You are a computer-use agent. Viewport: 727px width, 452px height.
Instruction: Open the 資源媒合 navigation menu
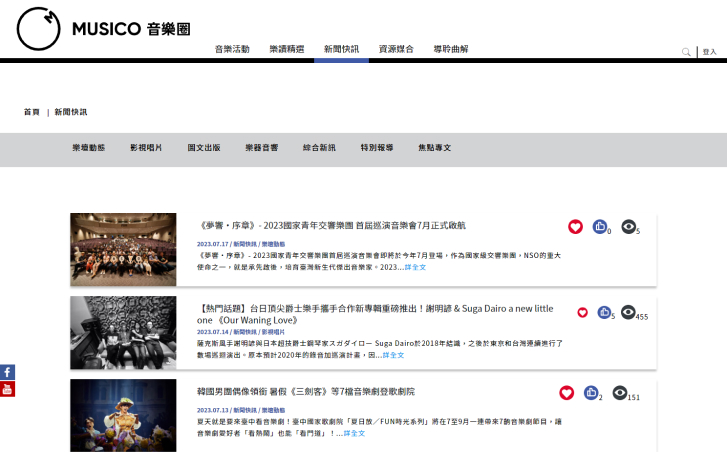(396, 49)
